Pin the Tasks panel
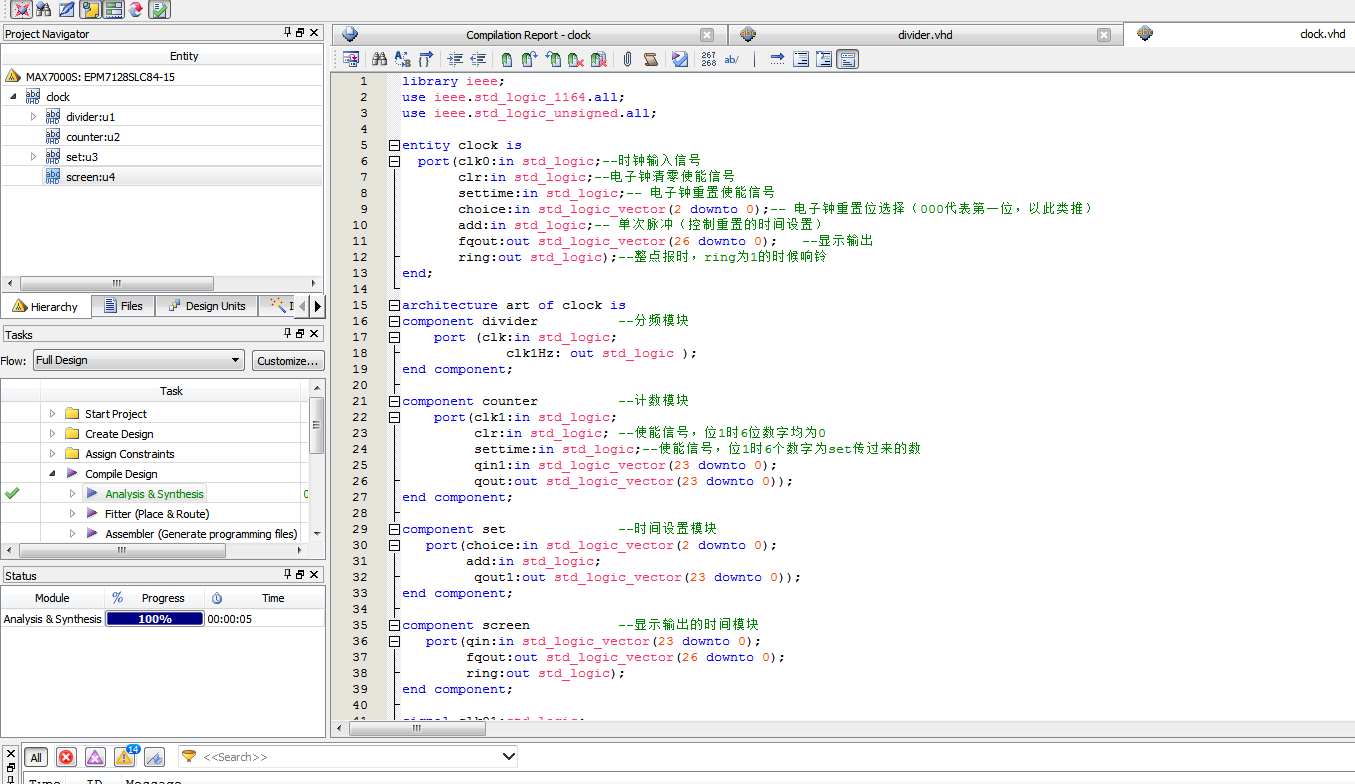The image size is (1355, 784). point(288,334)
